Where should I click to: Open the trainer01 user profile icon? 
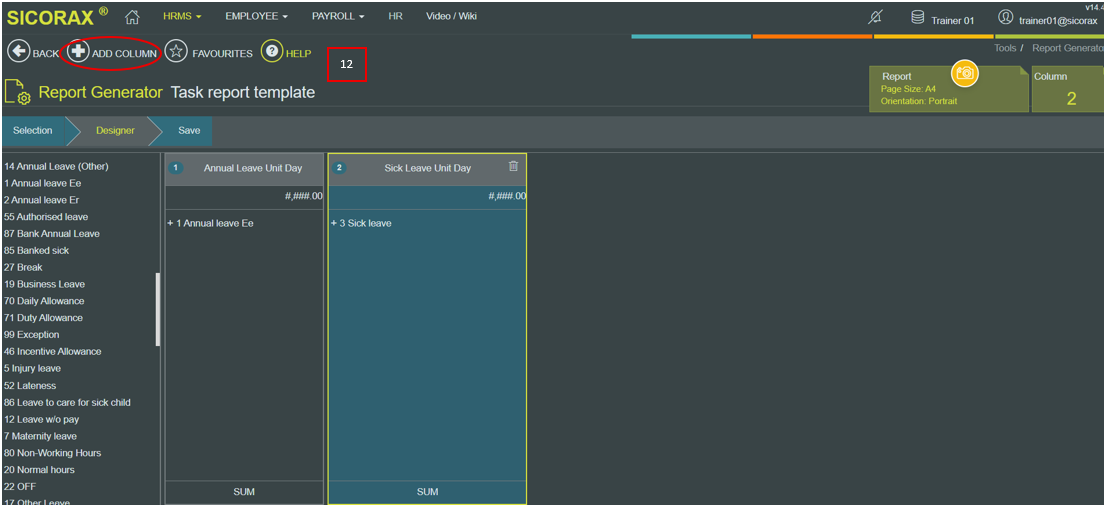1005,18
